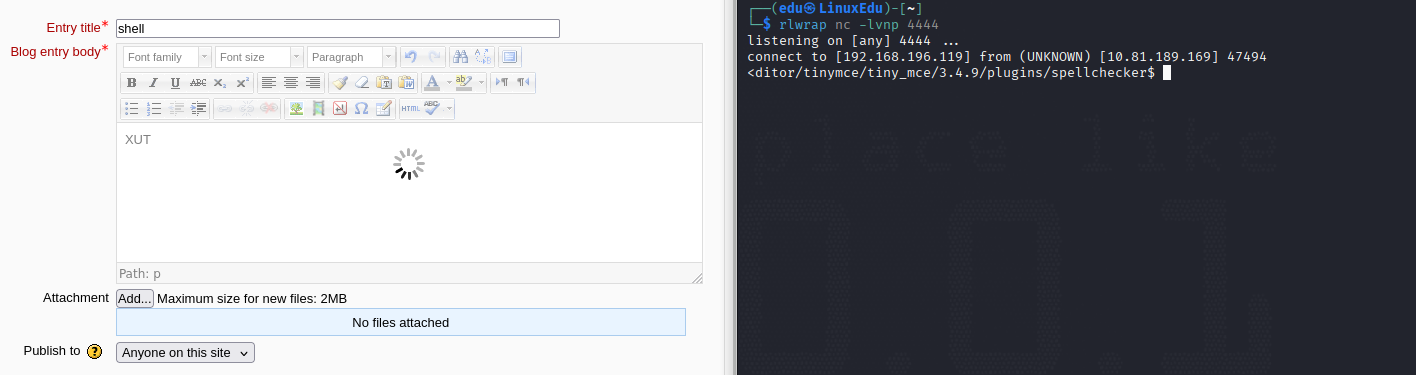Align text center
1416x375 pixels.
pos(291,83)
